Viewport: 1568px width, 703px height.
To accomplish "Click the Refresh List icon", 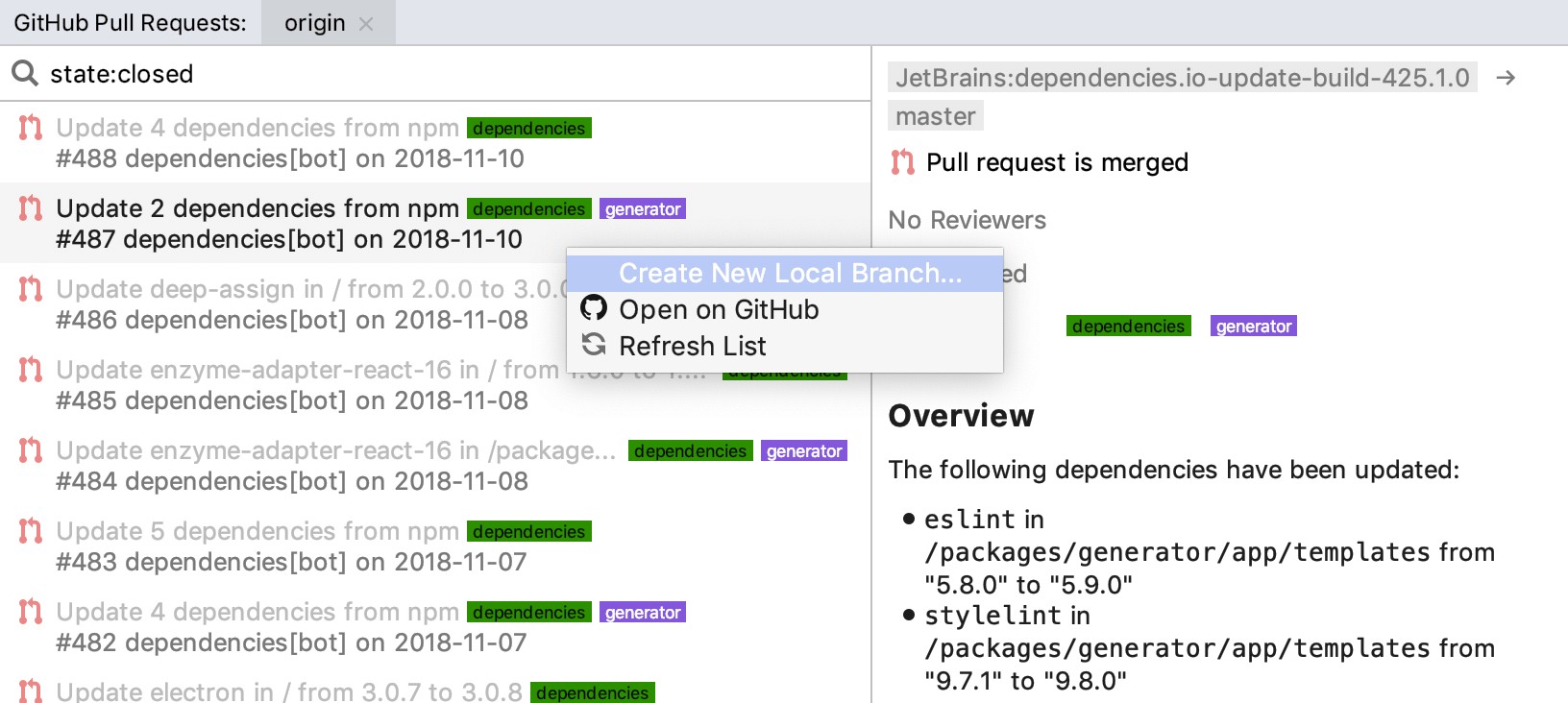I will [x=594, y=345].
